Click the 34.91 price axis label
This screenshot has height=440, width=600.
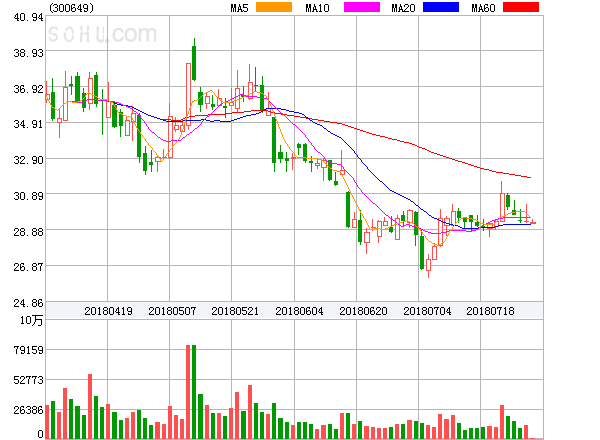(28, 124)
